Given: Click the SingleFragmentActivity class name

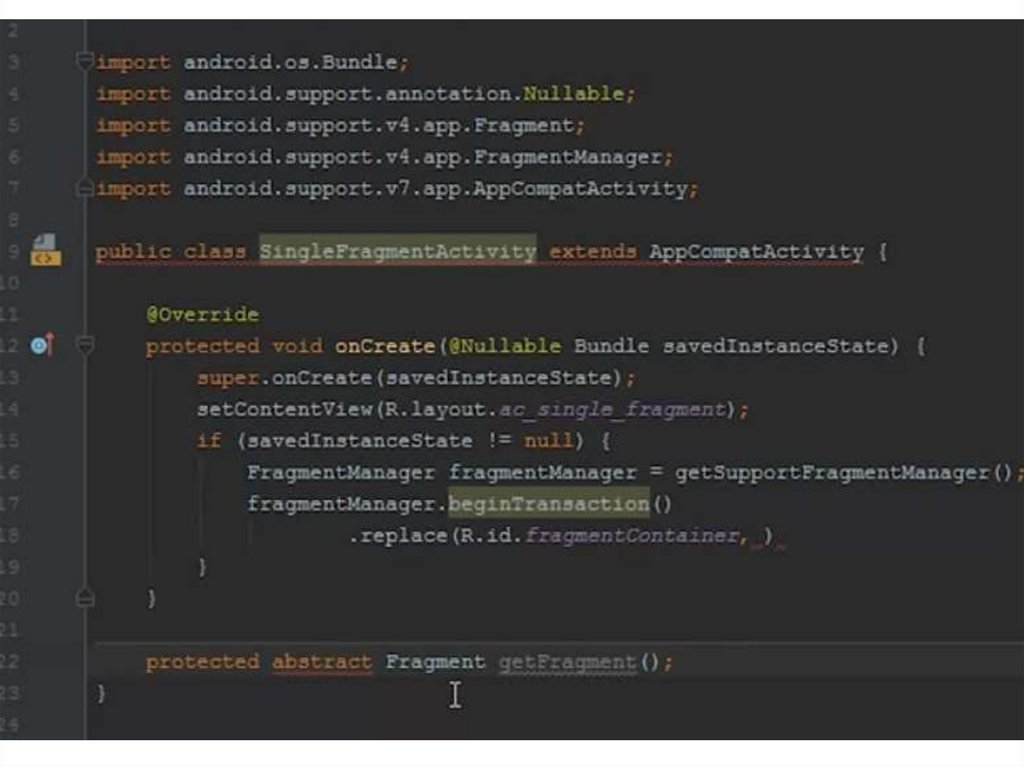Looking at the screenshot, I should click(x=398, y=252).
